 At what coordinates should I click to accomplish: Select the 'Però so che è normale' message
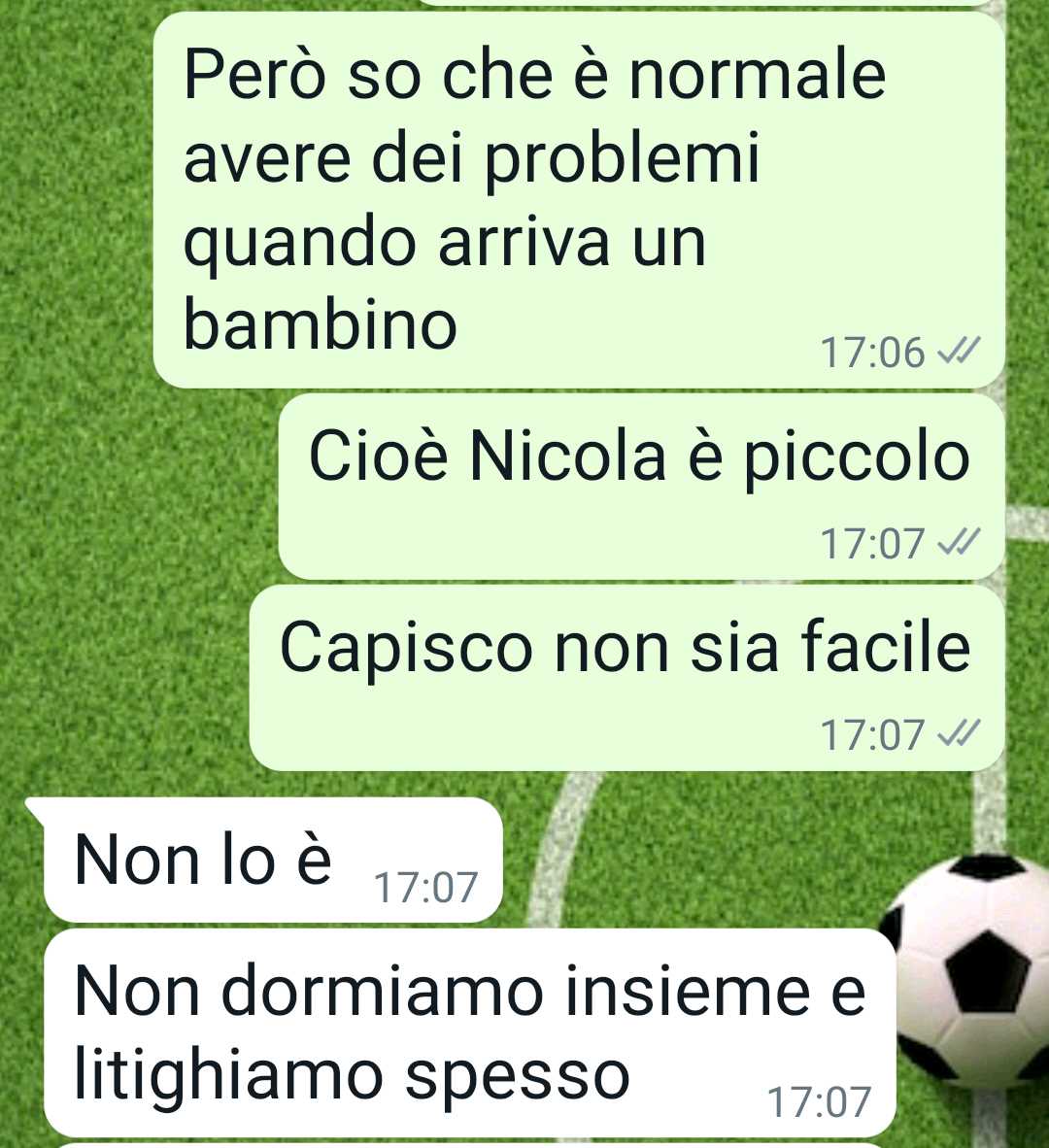578,200
